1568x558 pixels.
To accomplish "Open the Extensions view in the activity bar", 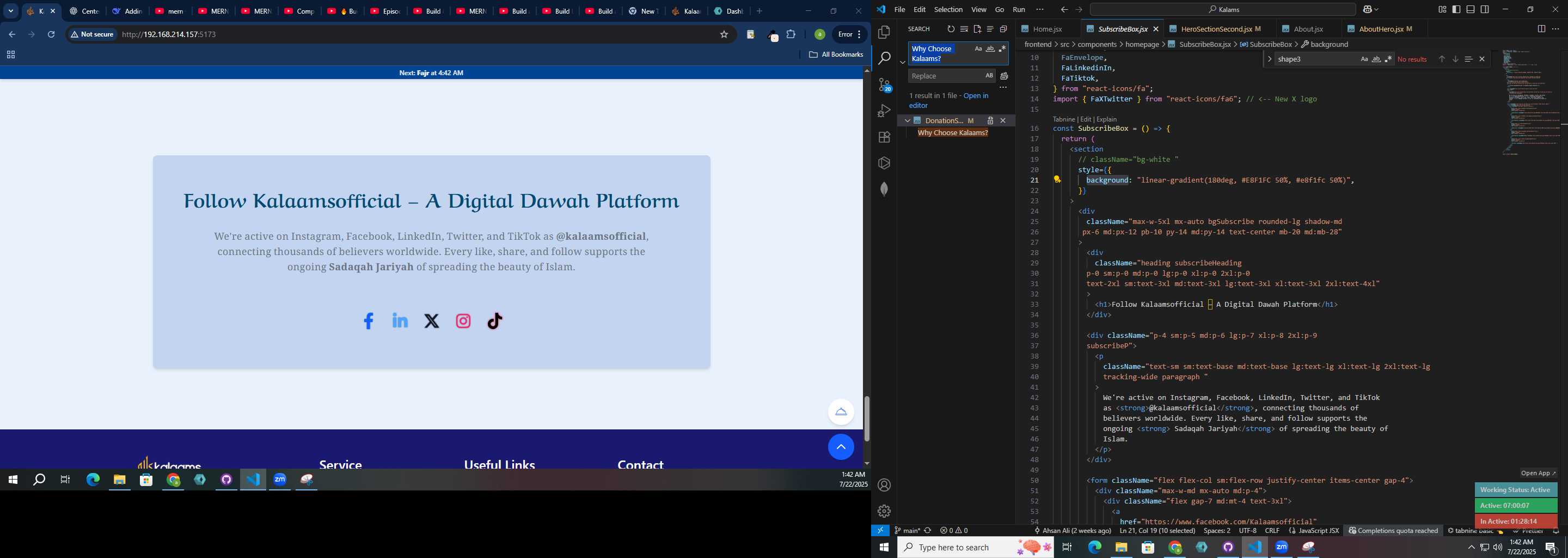I will (884, 137).
